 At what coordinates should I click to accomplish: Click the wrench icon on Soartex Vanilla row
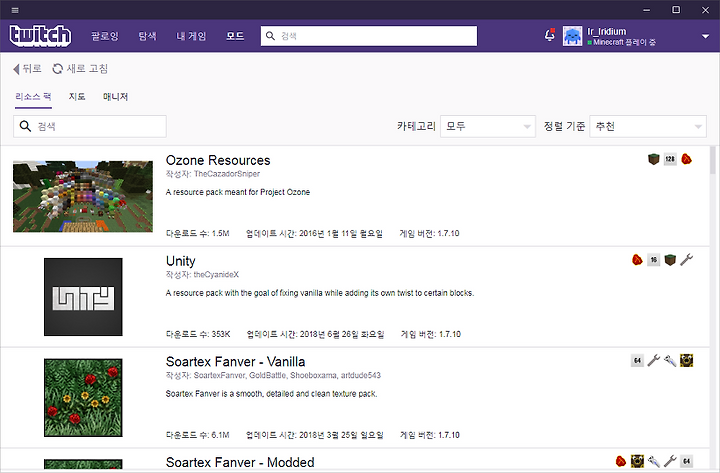pyautogui.click(x=653, y=360)
